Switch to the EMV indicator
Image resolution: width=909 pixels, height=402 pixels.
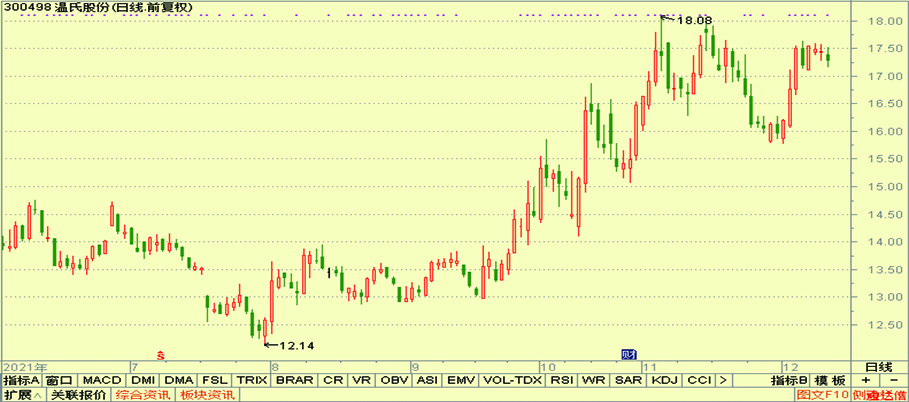pos(460,381)
